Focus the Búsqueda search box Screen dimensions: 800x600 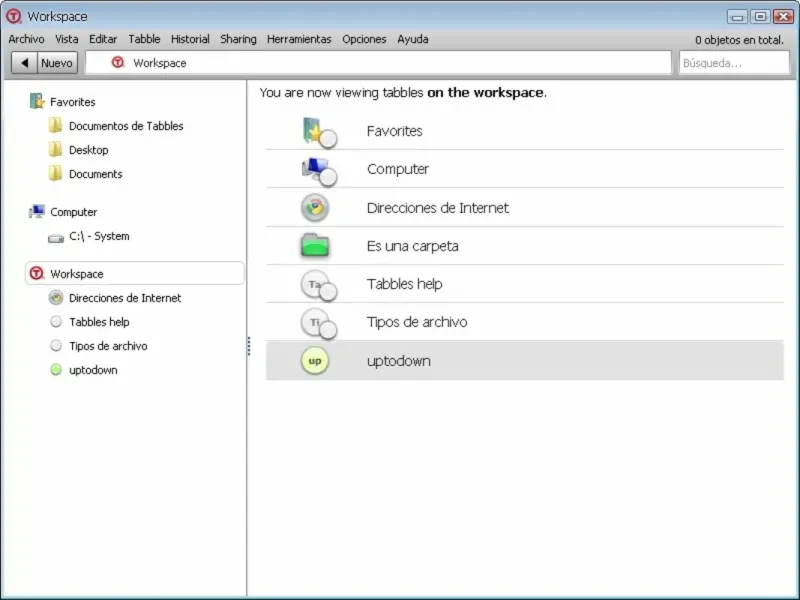click(734, 63)
